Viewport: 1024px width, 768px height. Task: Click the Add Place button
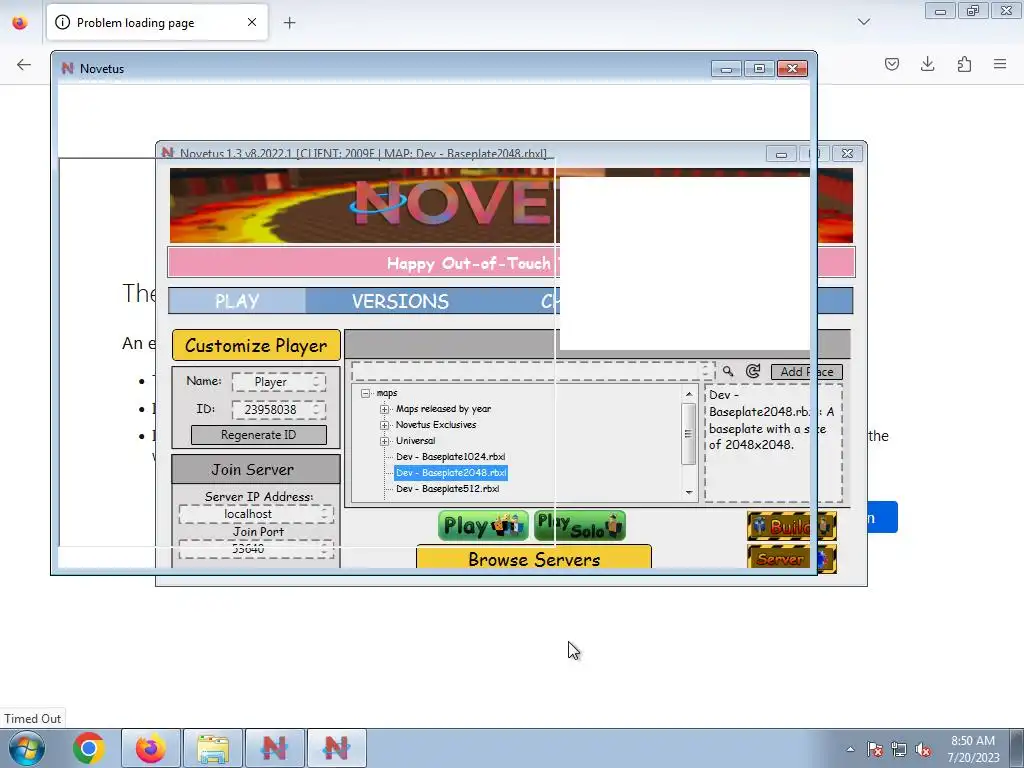(807, 372)
